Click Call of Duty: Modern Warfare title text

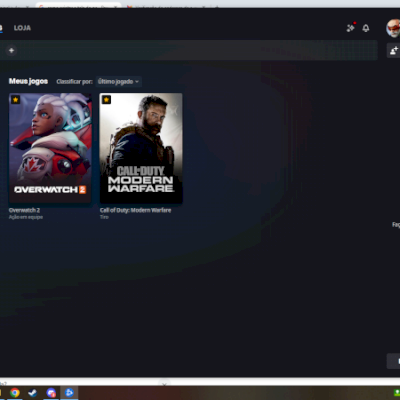(x=135, y=210)
